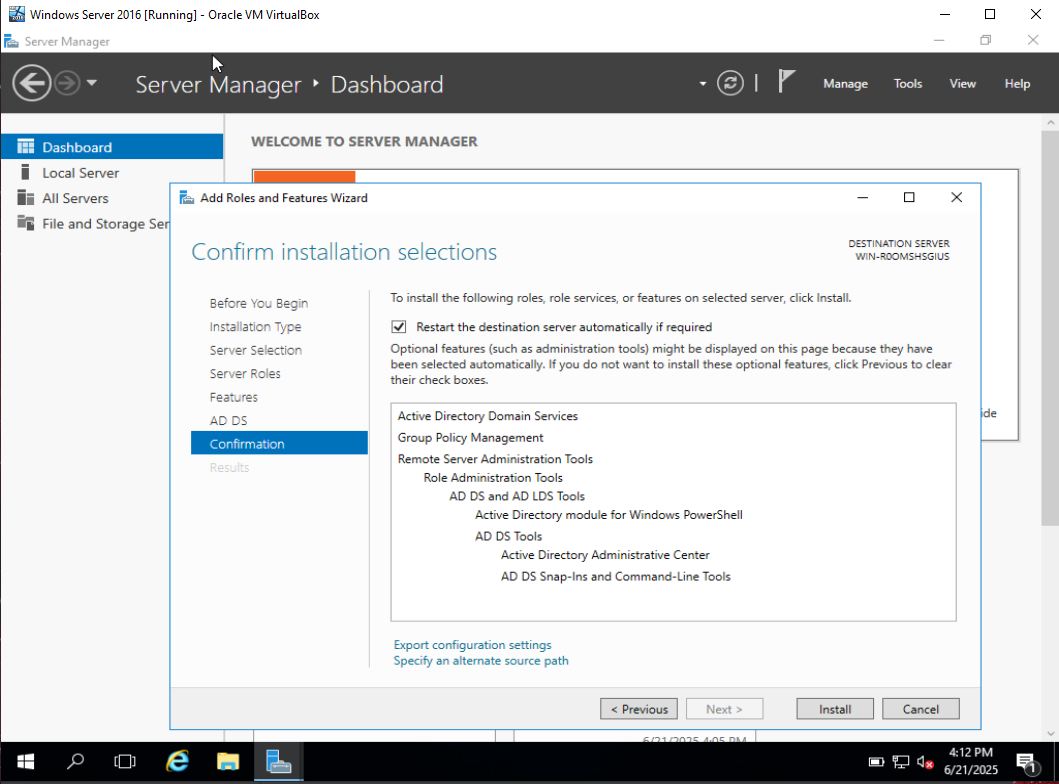Go to Server Roles wizard step

click(244, 373)
